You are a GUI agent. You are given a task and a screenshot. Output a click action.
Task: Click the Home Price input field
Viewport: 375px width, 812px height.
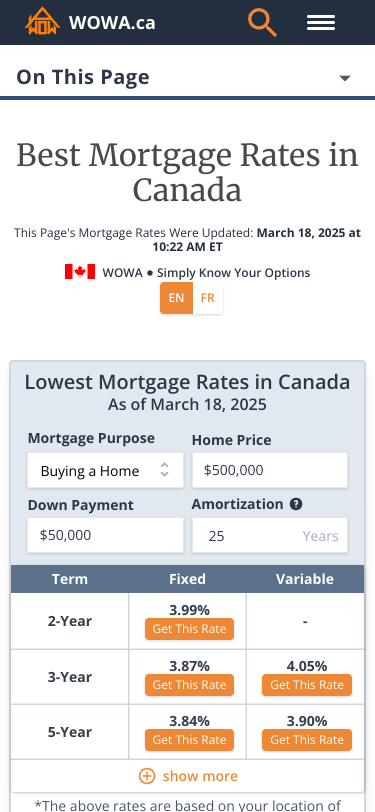point(270,470)
